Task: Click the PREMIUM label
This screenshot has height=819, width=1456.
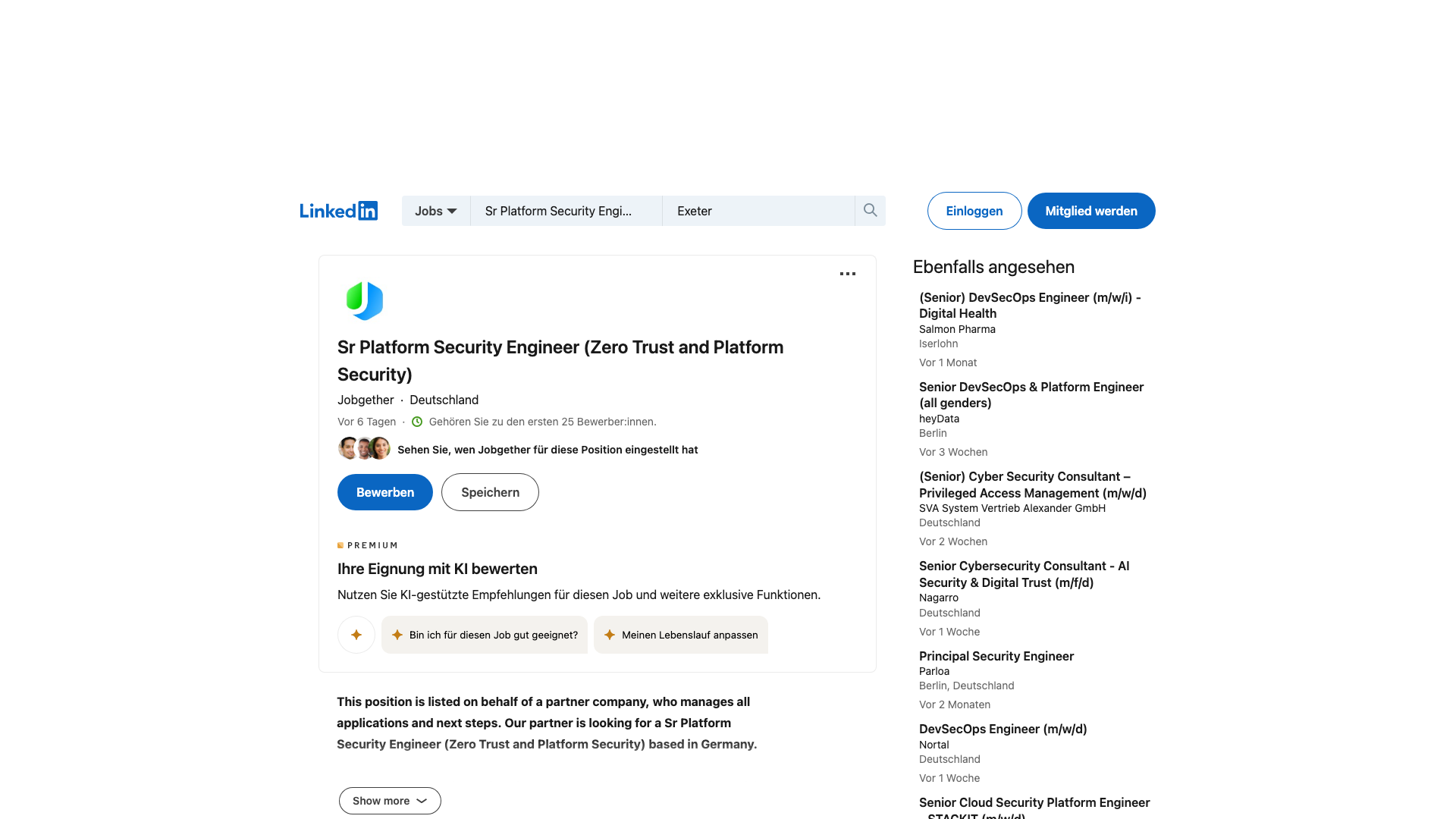Action: [x=368, y=545]
